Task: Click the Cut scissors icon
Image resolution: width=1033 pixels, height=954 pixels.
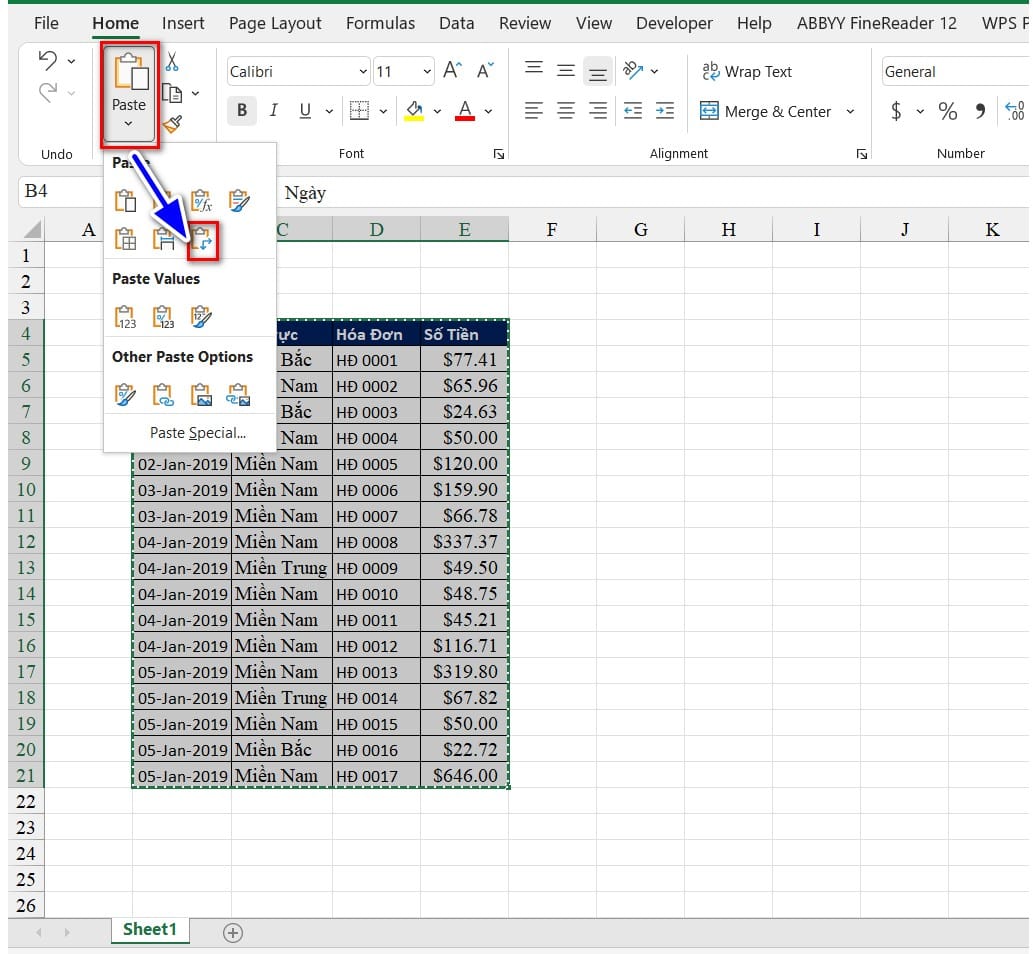Action: coord(172,63)
